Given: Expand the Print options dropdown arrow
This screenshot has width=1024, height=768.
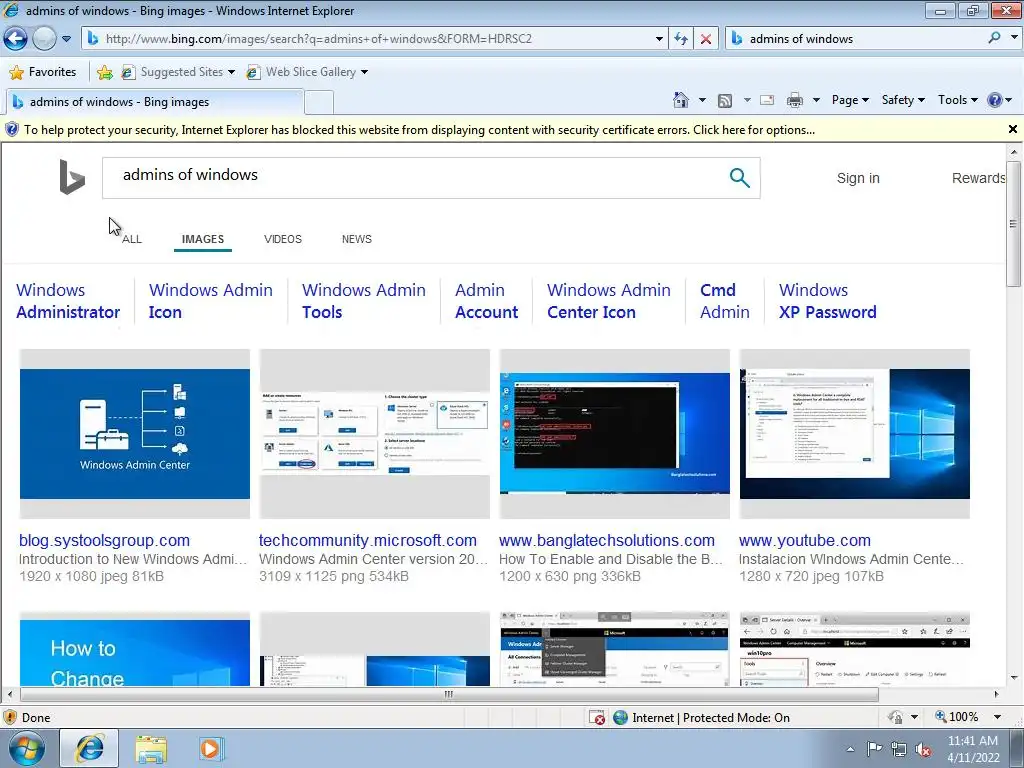Looking at the screenshot, I should 816,100.
